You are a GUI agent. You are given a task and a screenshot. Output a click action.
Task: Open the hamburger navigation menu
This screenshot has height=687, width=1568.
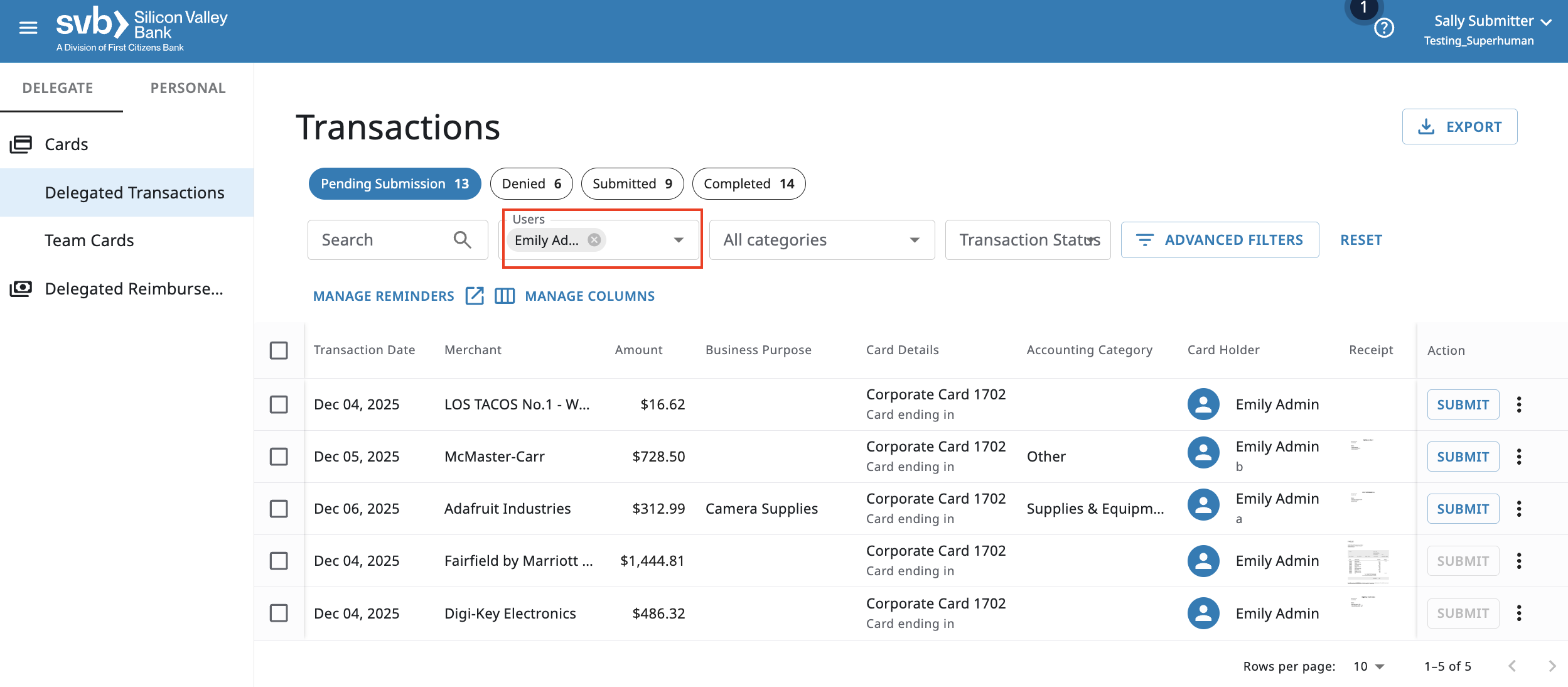28,28
